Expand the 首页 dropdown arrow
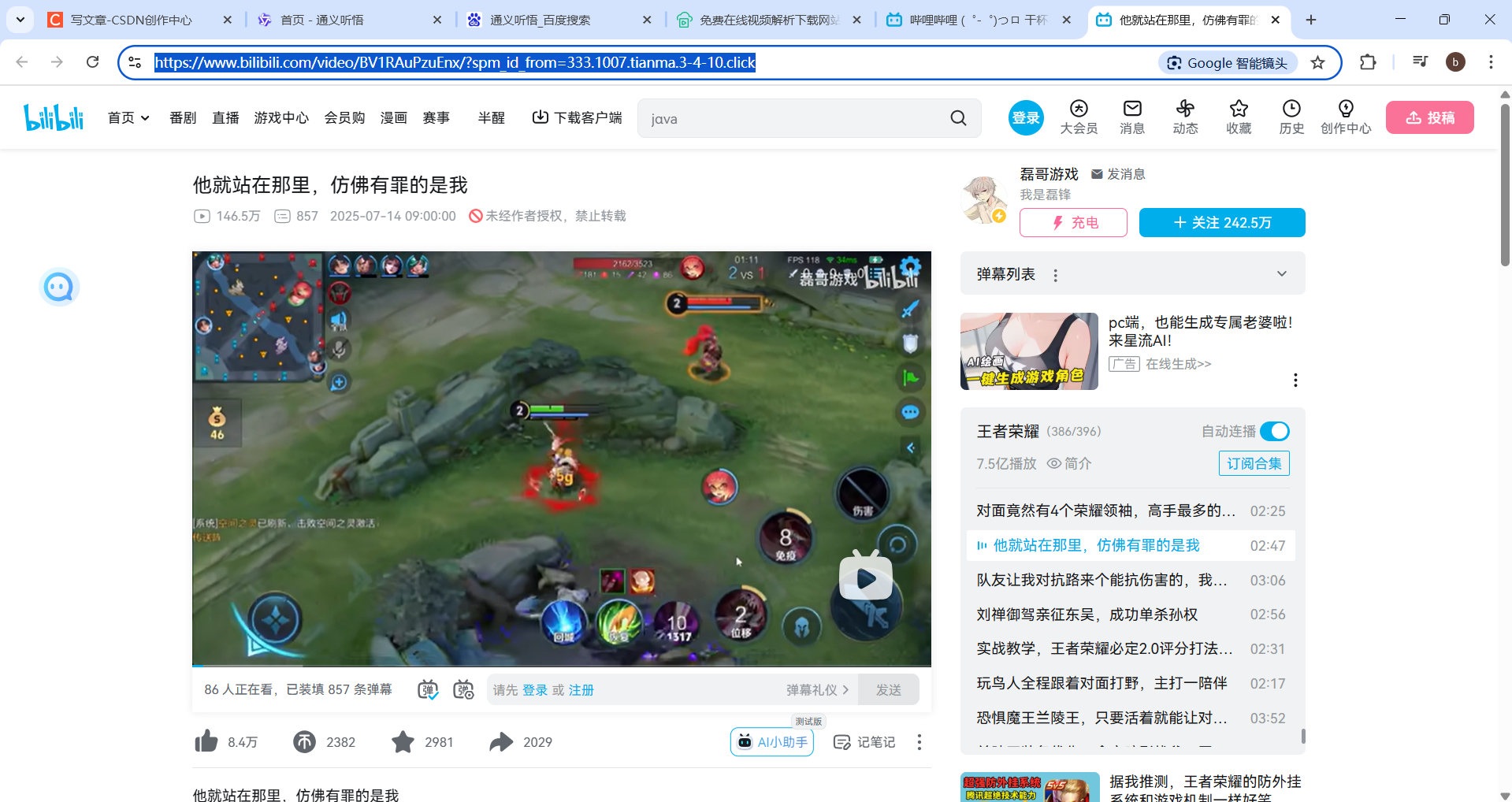 [145, 118]
